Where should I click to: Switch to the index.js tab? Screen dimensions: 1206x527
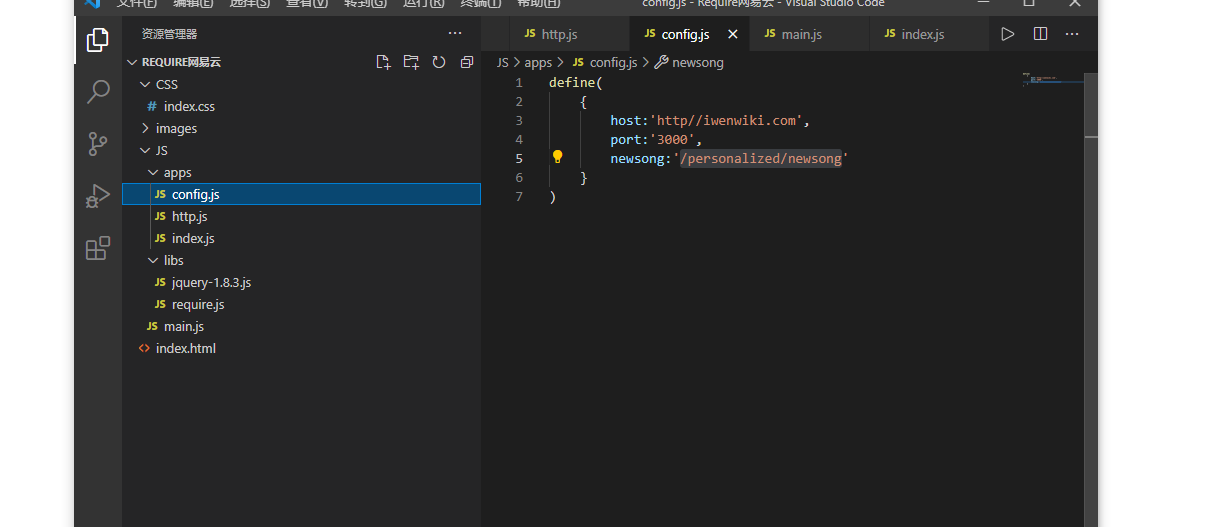coord(930,34)
